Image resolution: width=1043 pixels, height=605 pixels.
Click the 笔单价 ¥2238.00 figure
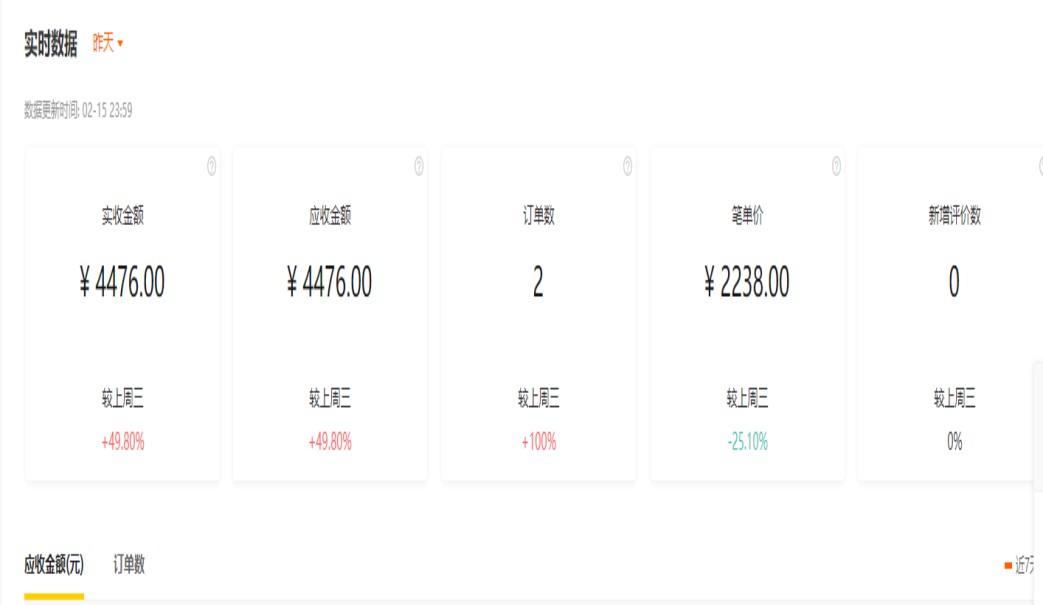coord(746,283)
